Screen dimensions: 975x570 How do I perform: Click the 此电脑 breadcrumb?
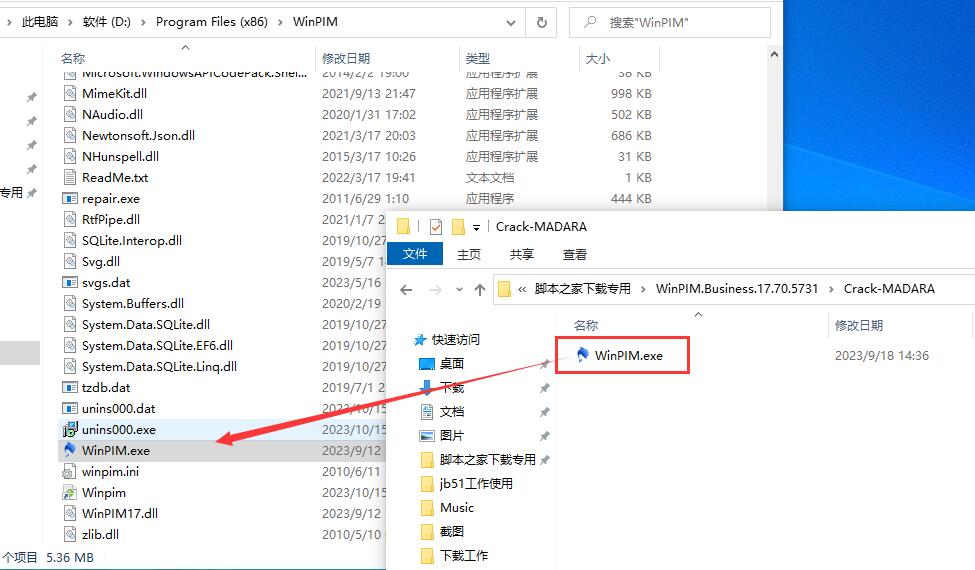[x=40, y=22]
